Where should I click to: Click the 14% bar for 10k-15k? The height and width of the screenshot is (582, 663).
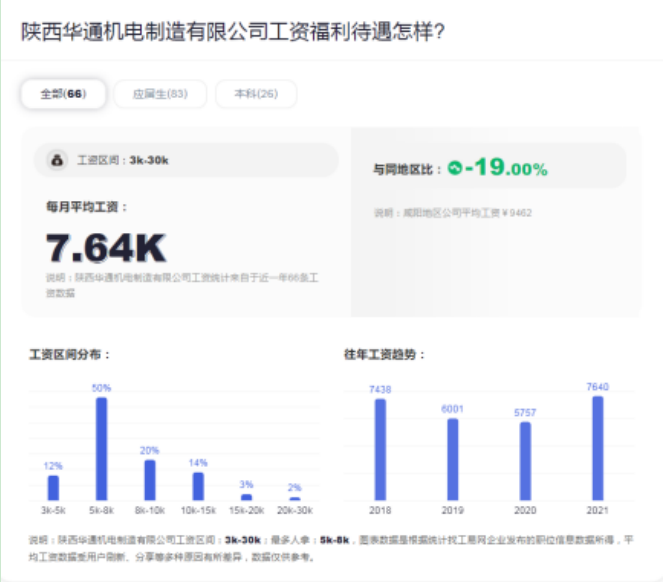click(198, 486)
